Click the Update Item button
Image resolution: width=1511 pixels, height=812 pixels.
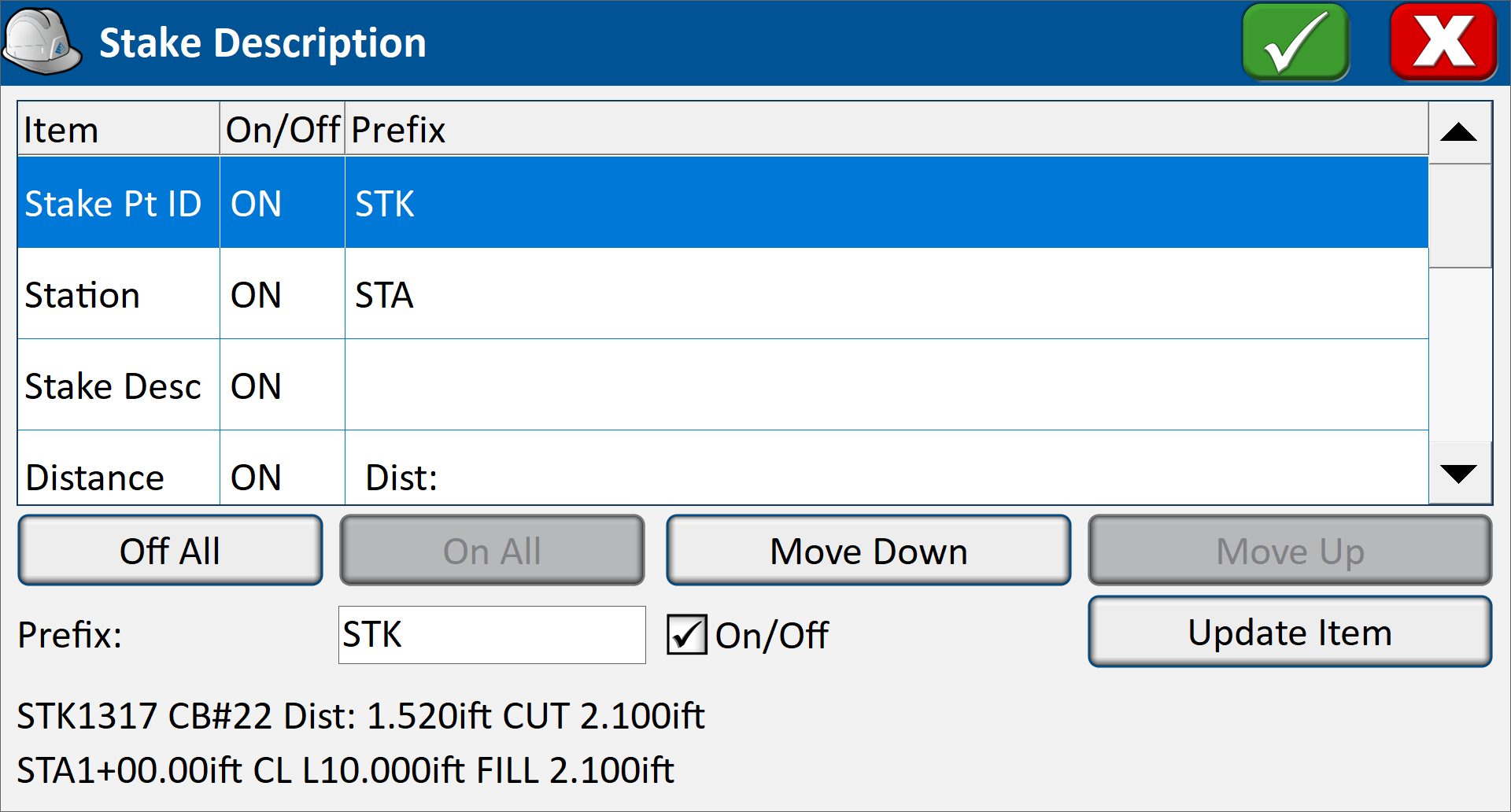(x=1290, y=632)
